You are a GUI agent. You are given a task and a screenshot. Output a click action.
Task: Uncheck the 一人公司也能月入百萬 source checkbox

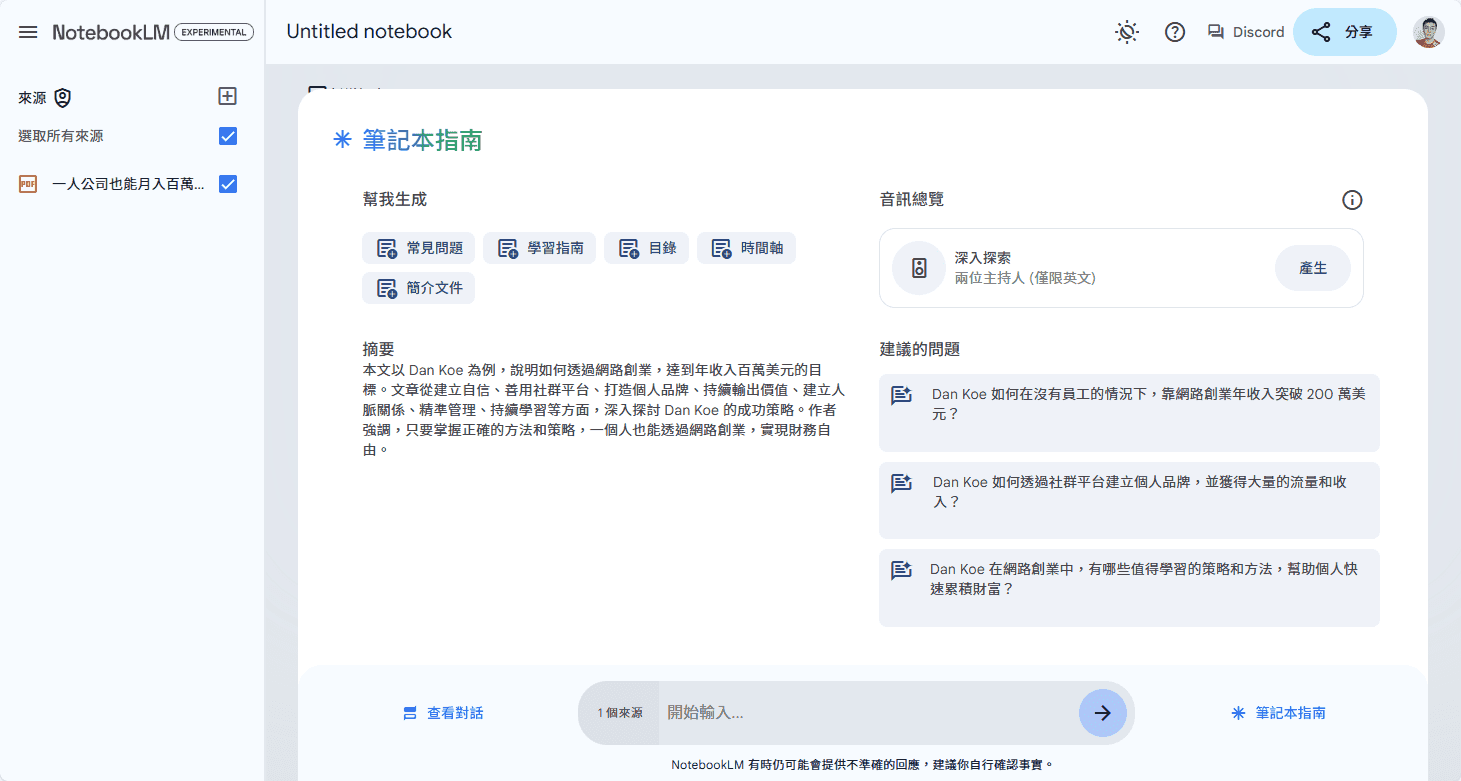click(x=228, y=184)
